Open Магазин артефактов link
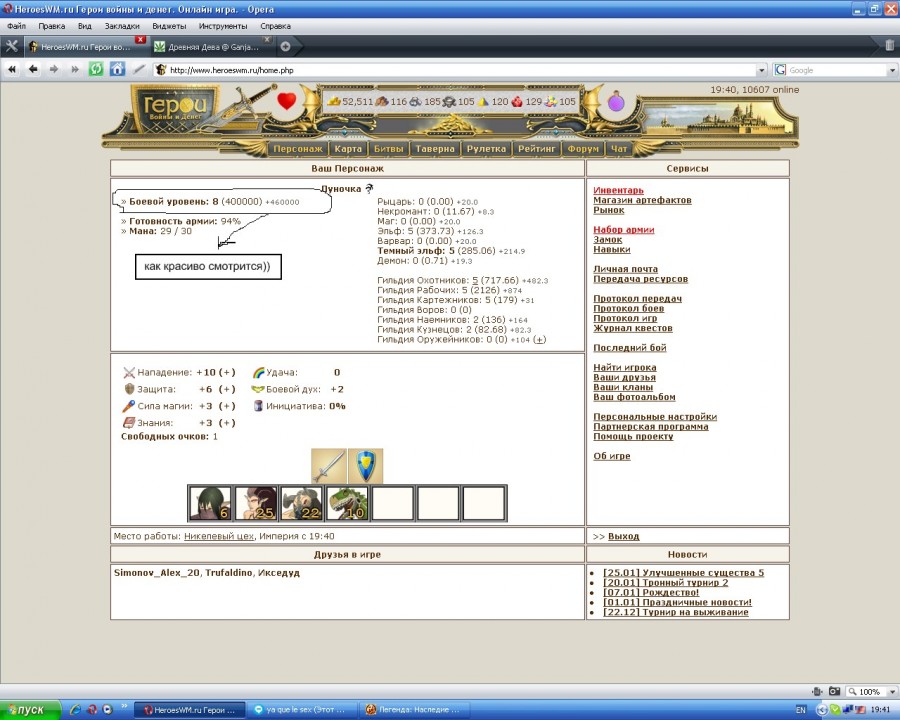The height and width of the screenshot is (720, 900). pyautogui.click(x=642, y=200)
